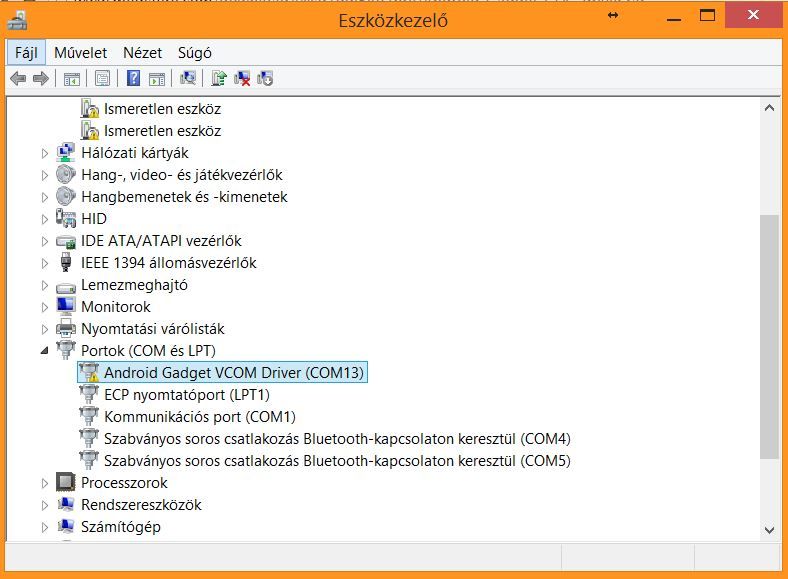Expand the Processzorok node arrow

point(45,483)
